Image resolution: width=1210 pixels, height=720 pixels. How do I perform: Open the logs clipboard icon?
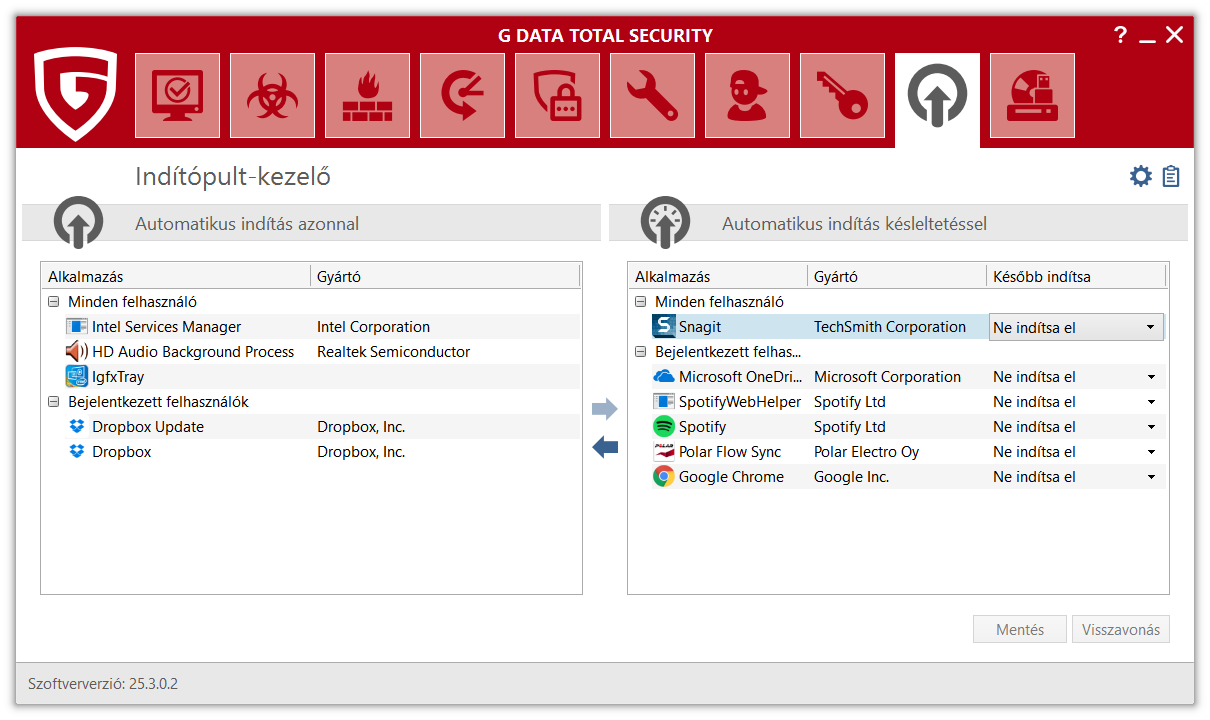tap(1171, 177)
